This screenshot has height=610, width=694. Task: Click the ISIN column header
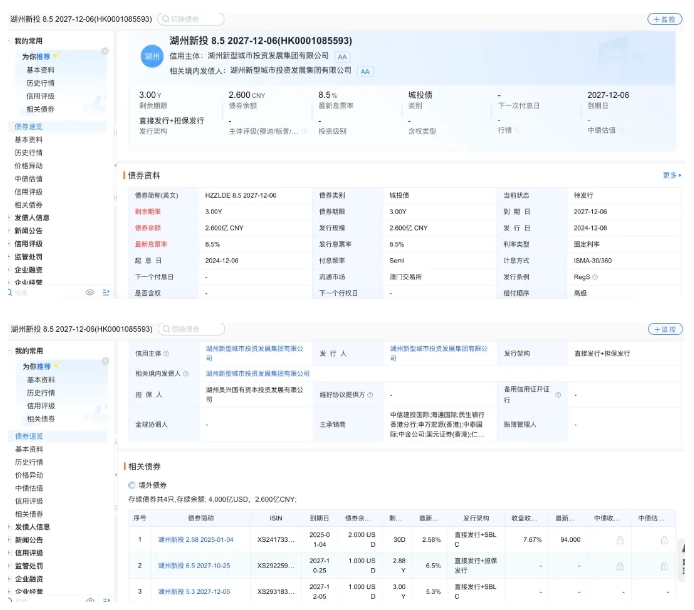[276, 518]
